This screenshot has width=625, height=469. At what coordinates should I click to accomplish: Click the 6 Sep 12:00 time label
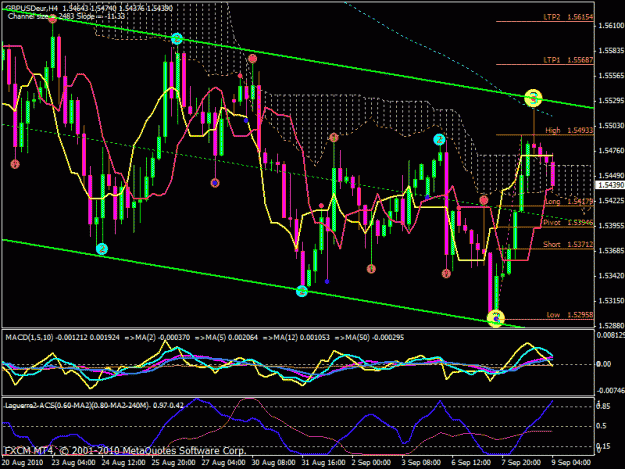(x=471, y=463)
